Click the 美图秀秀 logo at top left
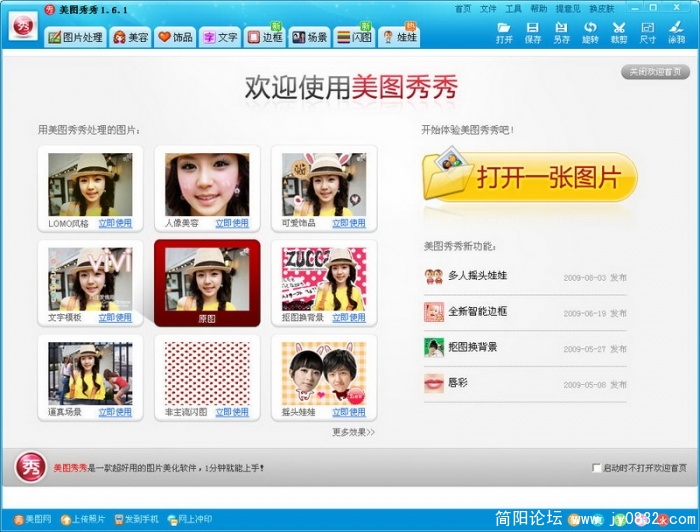 [x=23, y=26]
